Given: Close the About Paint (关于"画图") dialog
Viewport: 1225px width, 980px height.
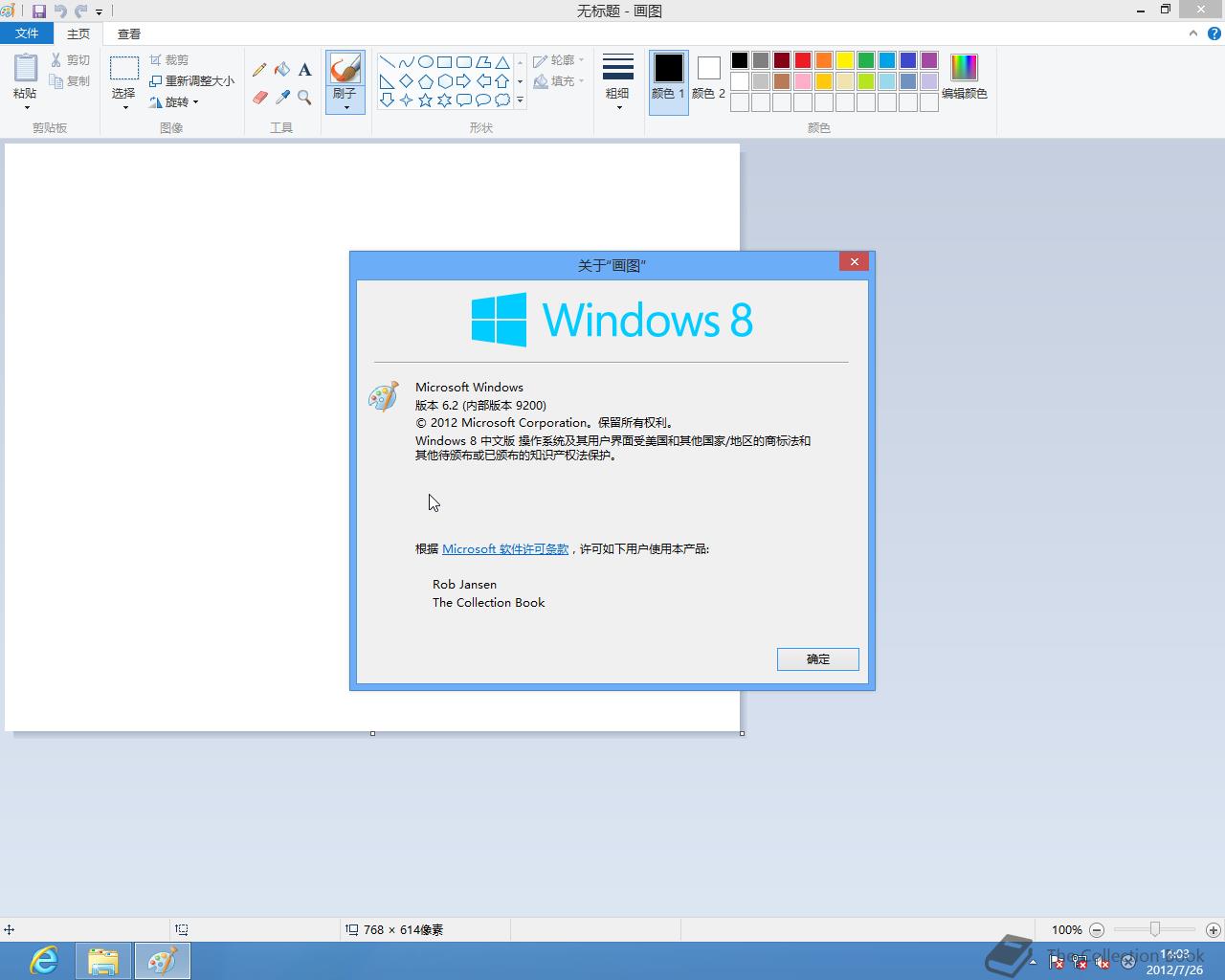Looking at the screenshot, I should click(855, 261).
